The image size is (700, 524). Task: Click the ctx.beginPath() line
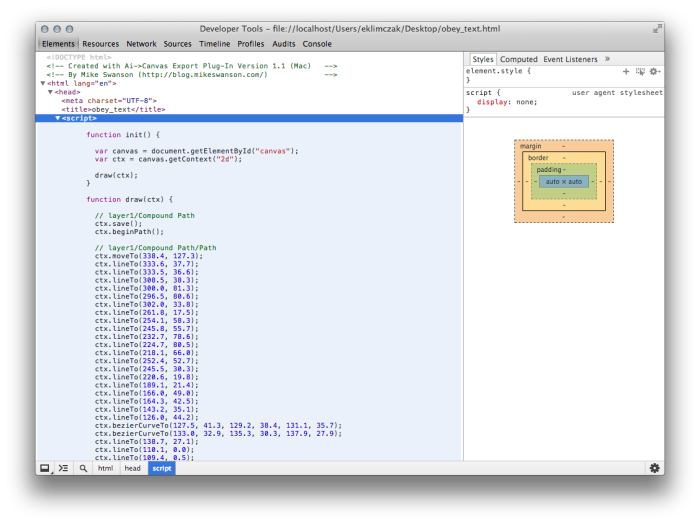(129, 232)
